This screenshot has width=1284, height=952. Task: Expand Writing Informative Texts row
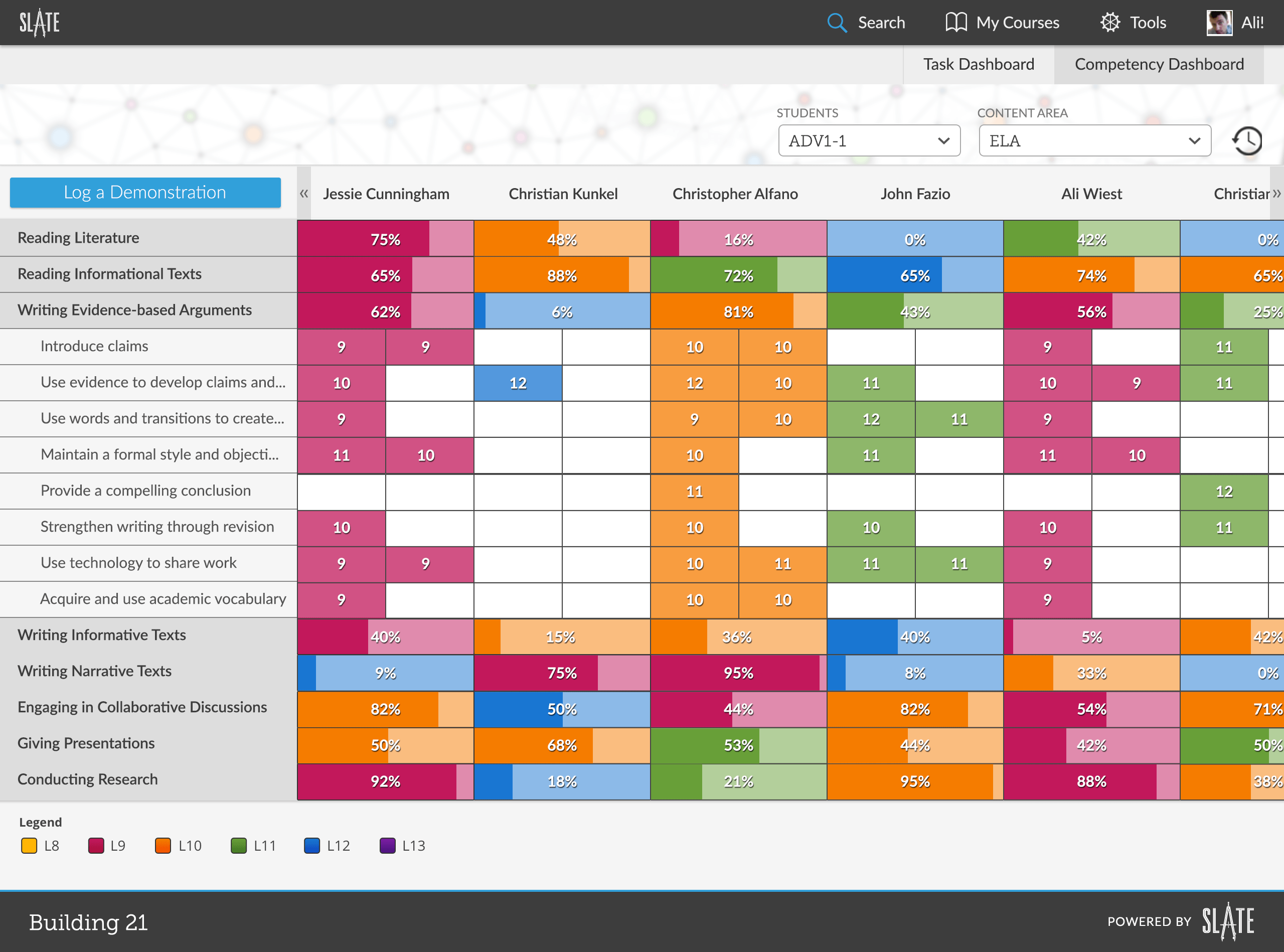148,635
